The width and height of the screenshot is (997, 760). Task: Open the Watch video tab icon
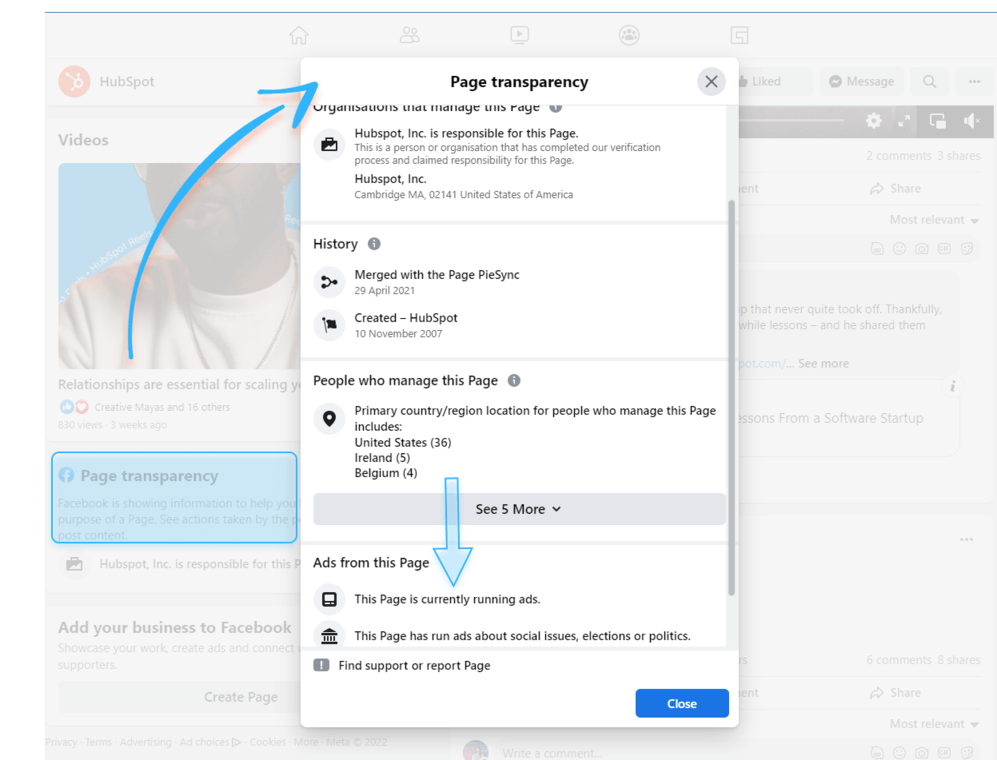tap(519, 34)
